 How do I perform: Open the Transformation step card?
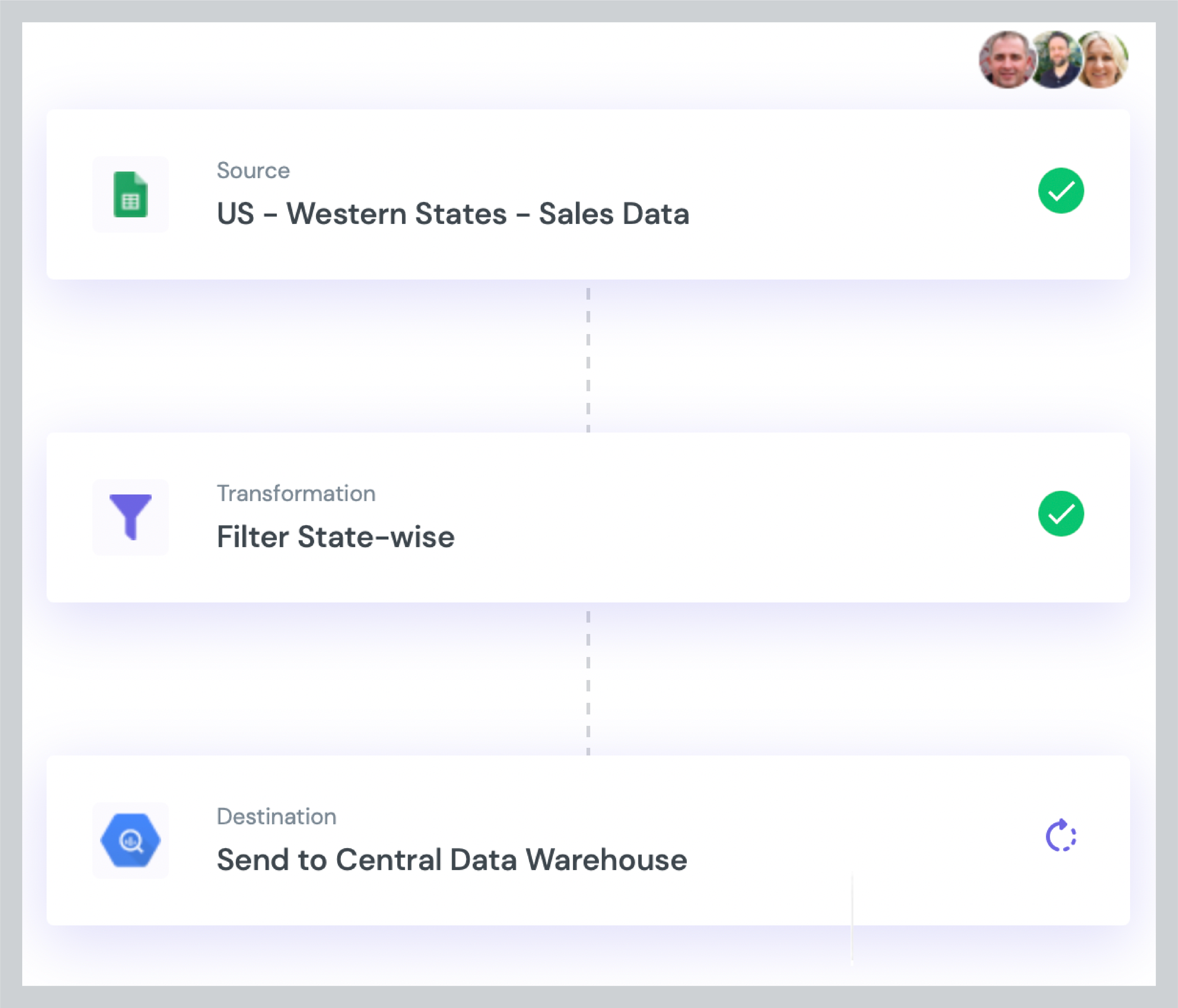click(588, 517)
